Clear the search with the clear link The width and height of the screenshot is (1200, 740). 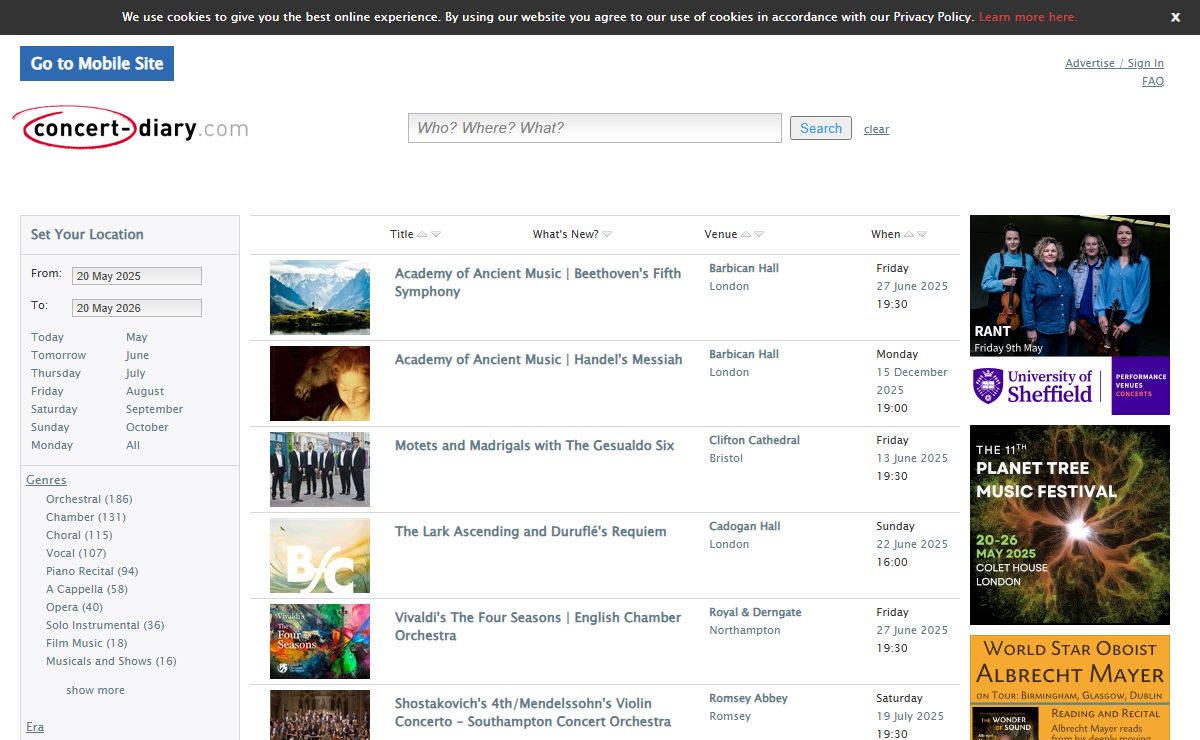(877, 129)
